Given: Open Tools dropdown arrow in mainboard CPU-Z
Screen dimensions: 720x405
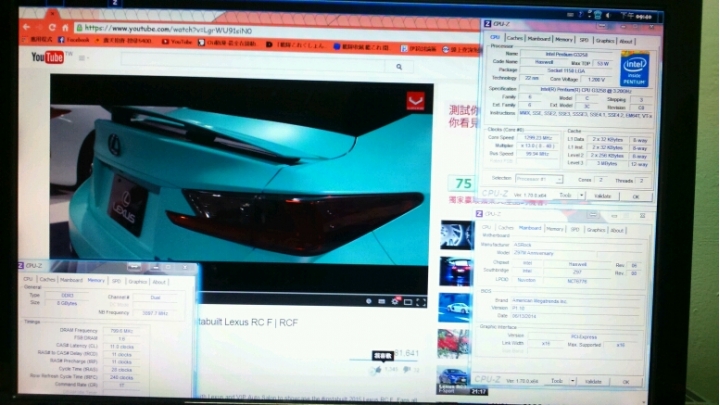Looking at the screenshot, I should 573,381.
